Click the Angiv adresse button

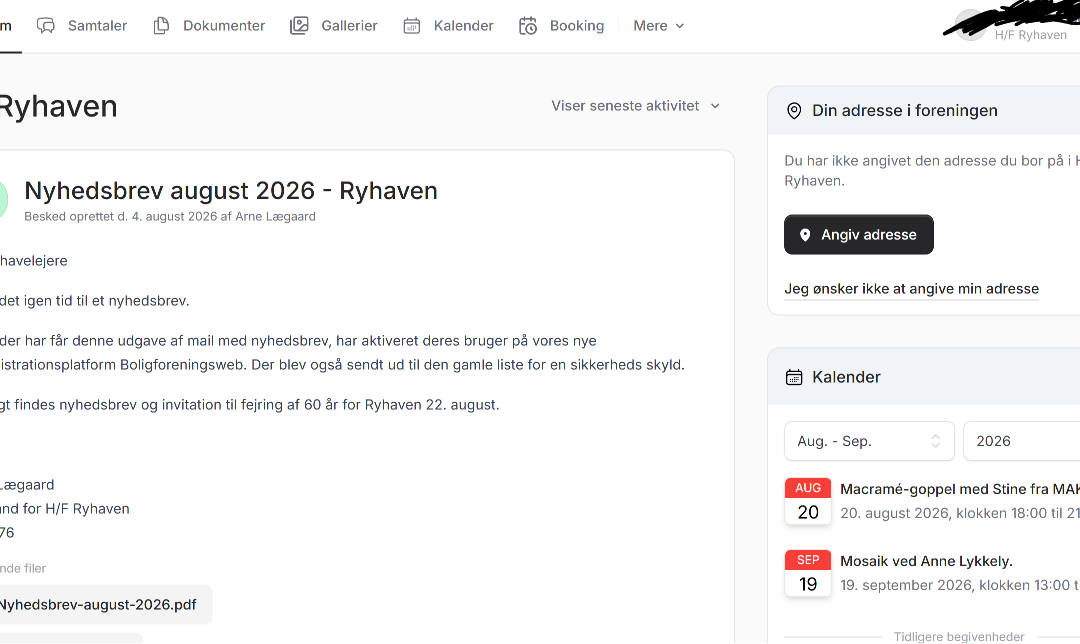(859, 235)
